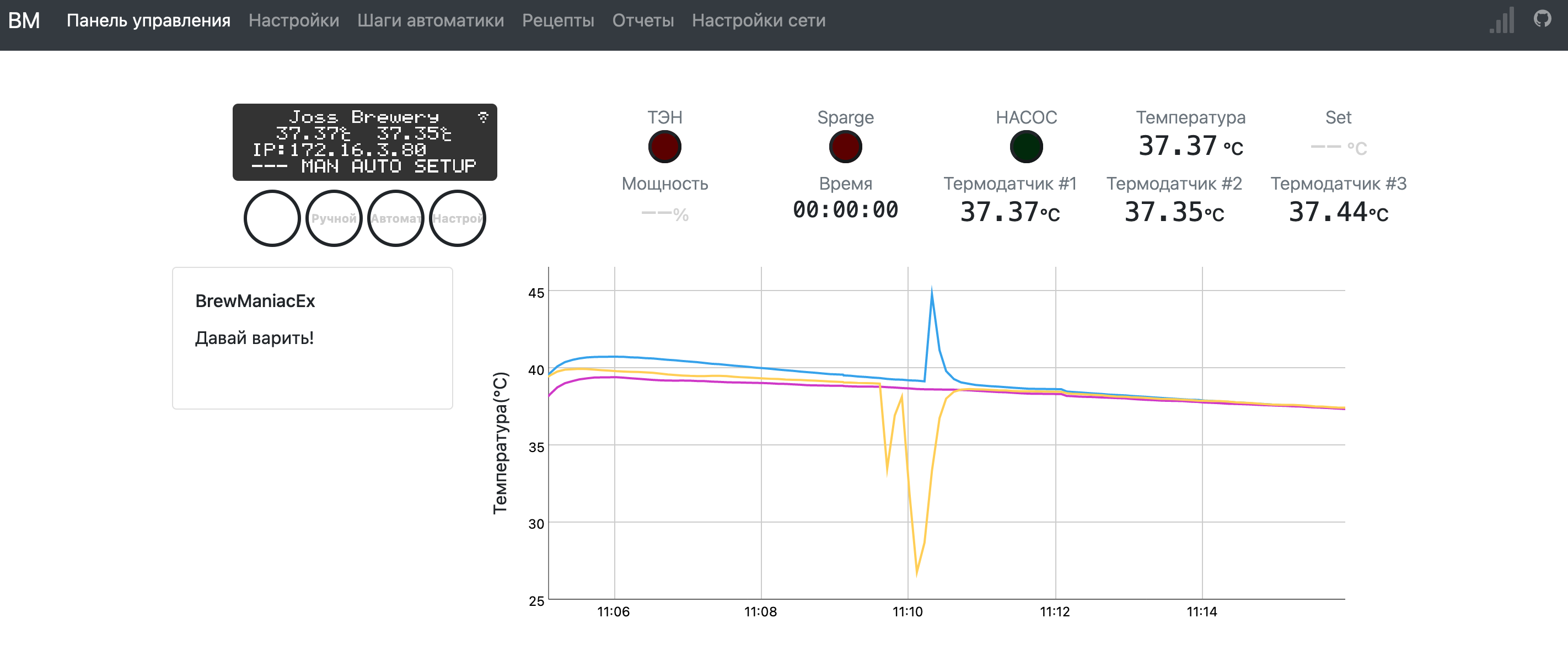Click the 11:06 time axis label
The image size is (1568, 645).
614,611
